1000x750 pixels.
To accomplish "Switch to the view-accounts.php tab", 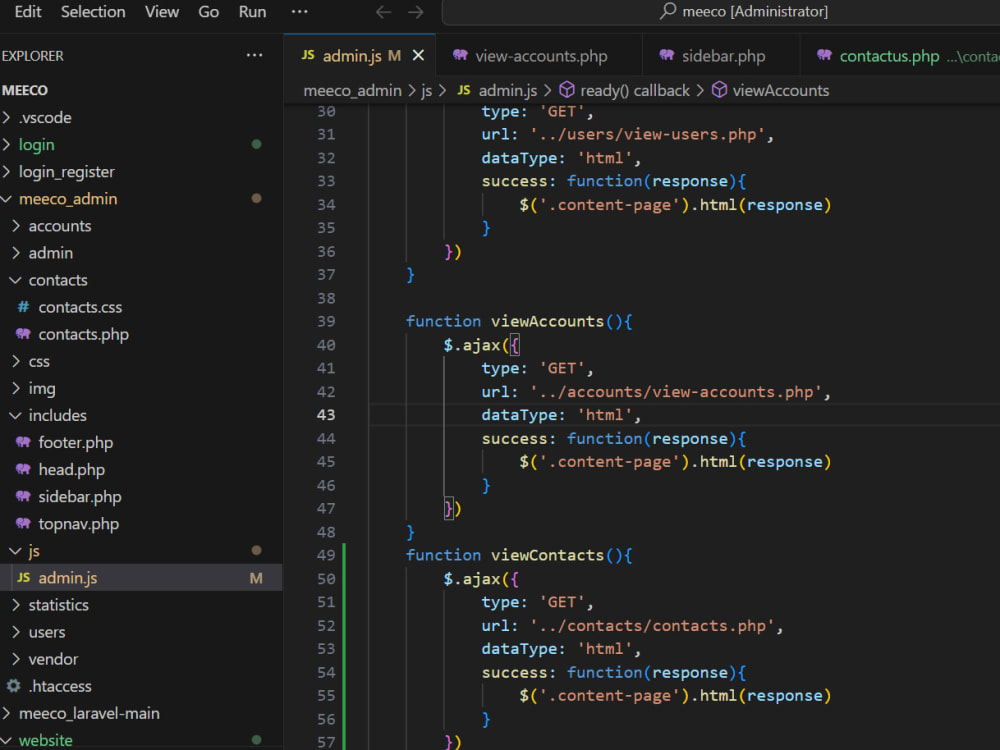I will 539,56.
